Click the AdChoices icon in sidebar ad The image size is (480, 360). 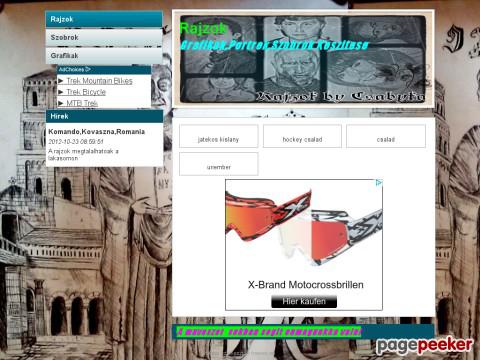pyautogui.click(x=75, y=69)
